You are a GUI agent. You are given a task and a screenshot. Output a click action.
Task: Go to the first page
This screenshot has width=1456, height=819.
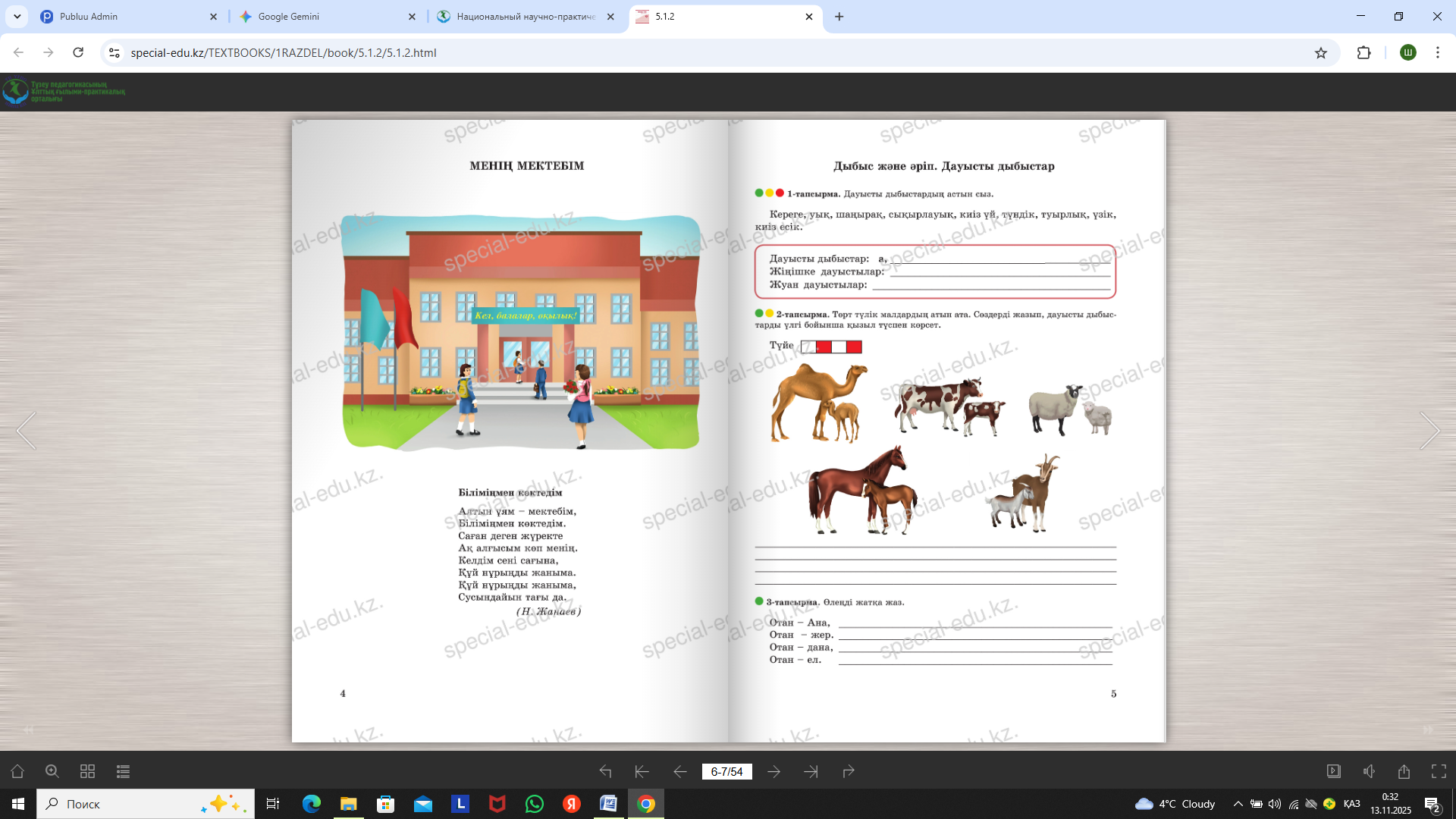tap(642, 771)
